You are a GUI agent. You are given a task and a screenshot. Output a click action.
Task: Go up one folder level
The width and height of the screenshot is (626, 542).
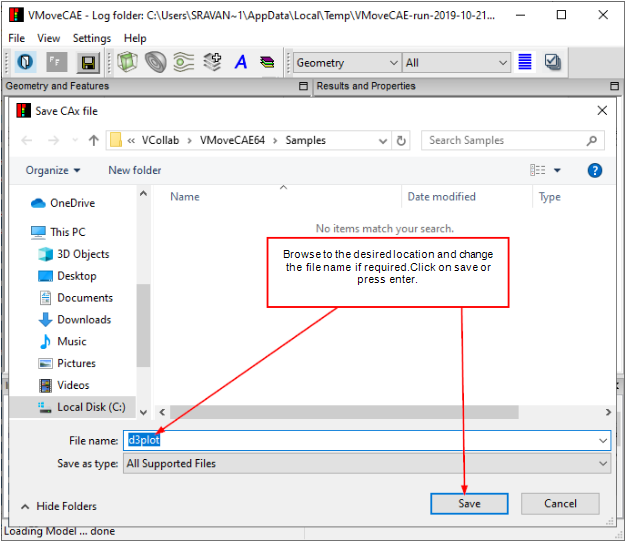(x=94, y=140)
